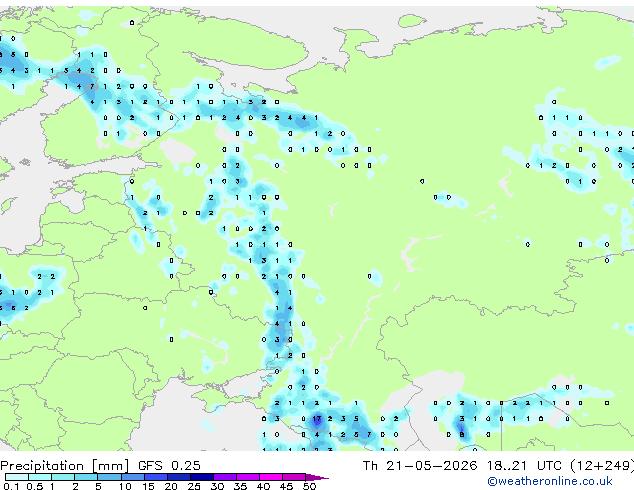Image resolution: width=634 pixels, height=490 pixels.
Task: Click the '0.5' legend scale label
Action: pyautogui.click(x=34, y=486)
